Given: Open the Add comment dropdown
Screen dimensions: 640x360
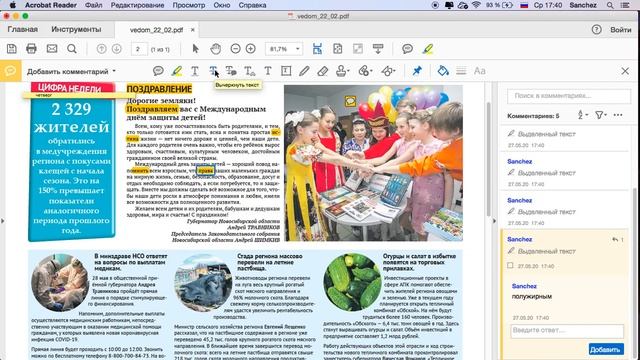Looking at the screenshot, I should coord(71,71).
